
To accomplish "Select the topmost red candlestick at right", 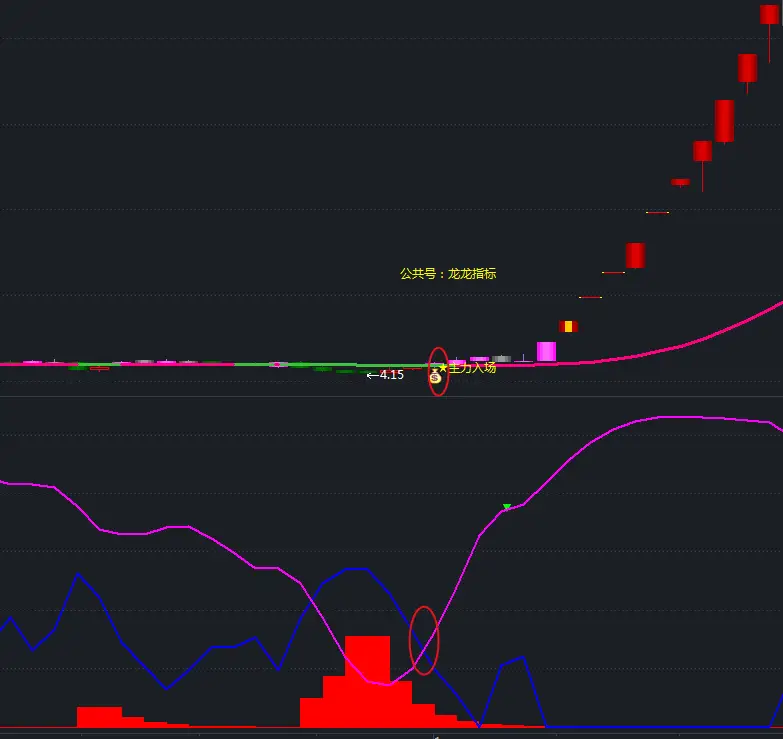I will click(769, 15).
